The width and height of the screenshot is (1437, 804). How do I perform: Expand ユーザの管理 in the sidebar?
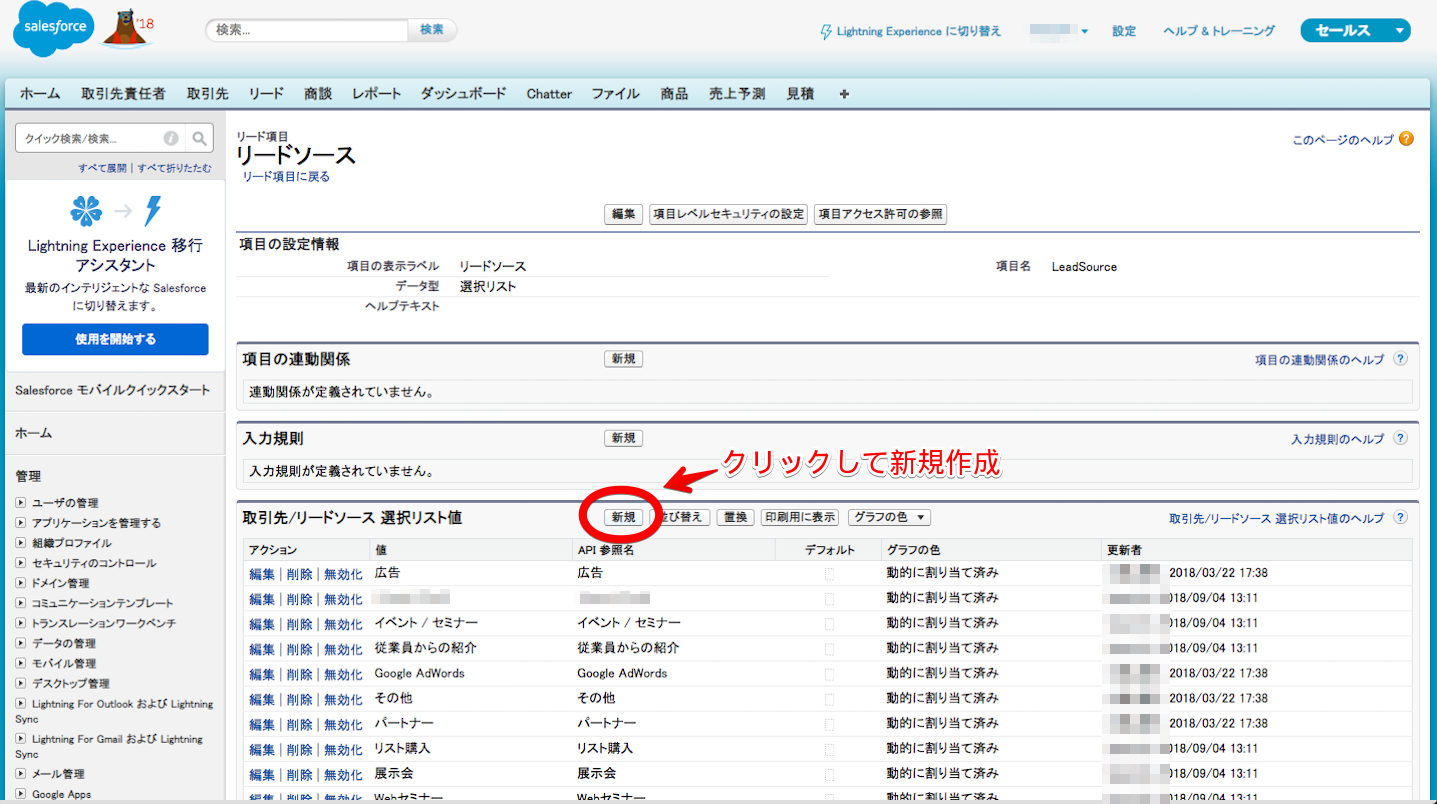coord(20,502)
